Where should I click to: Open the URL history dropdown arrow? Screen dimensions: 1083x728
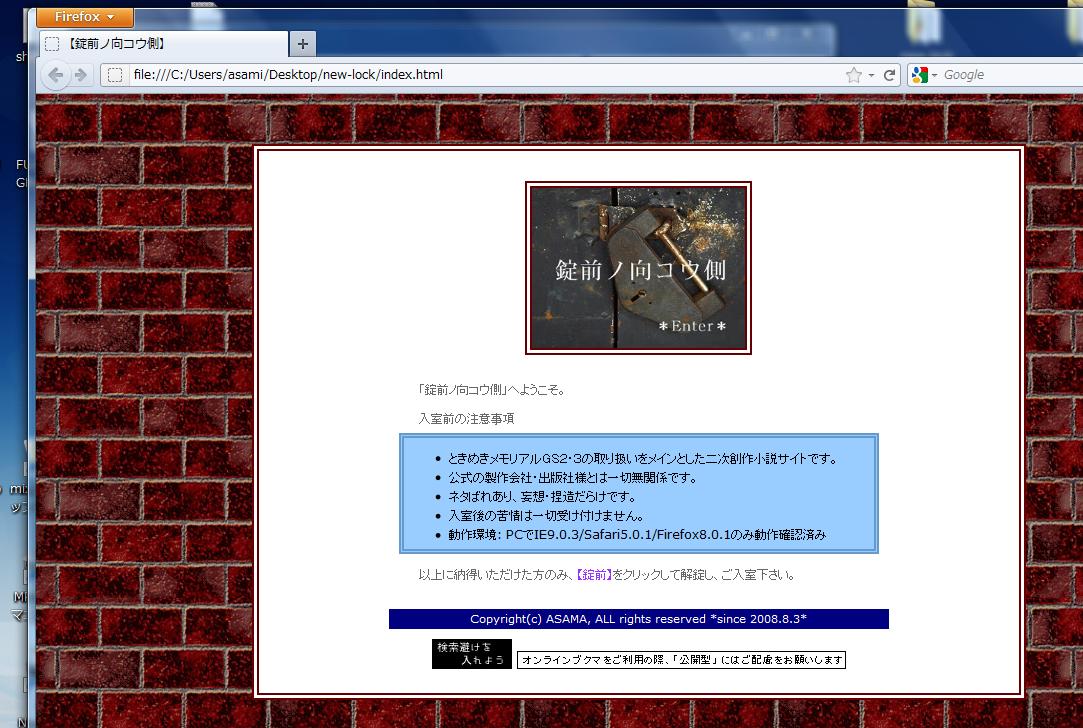pos(871,75)
